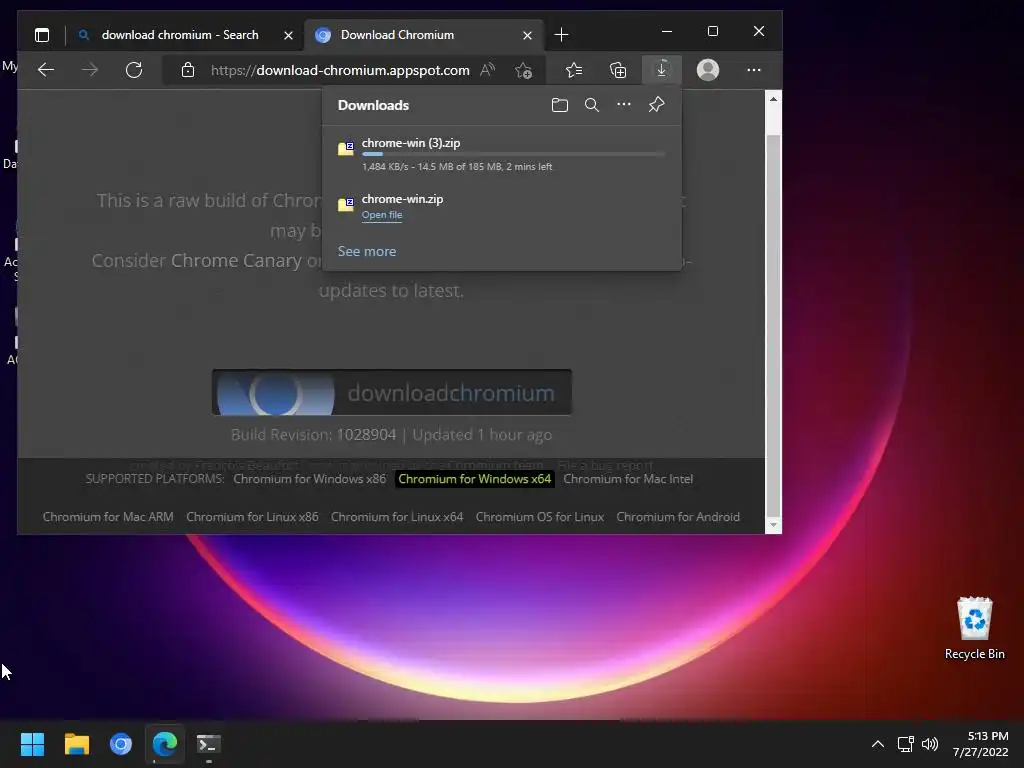Toggle the Downloads toolbar button
1024x768 pixels.
tap(662, 70)
